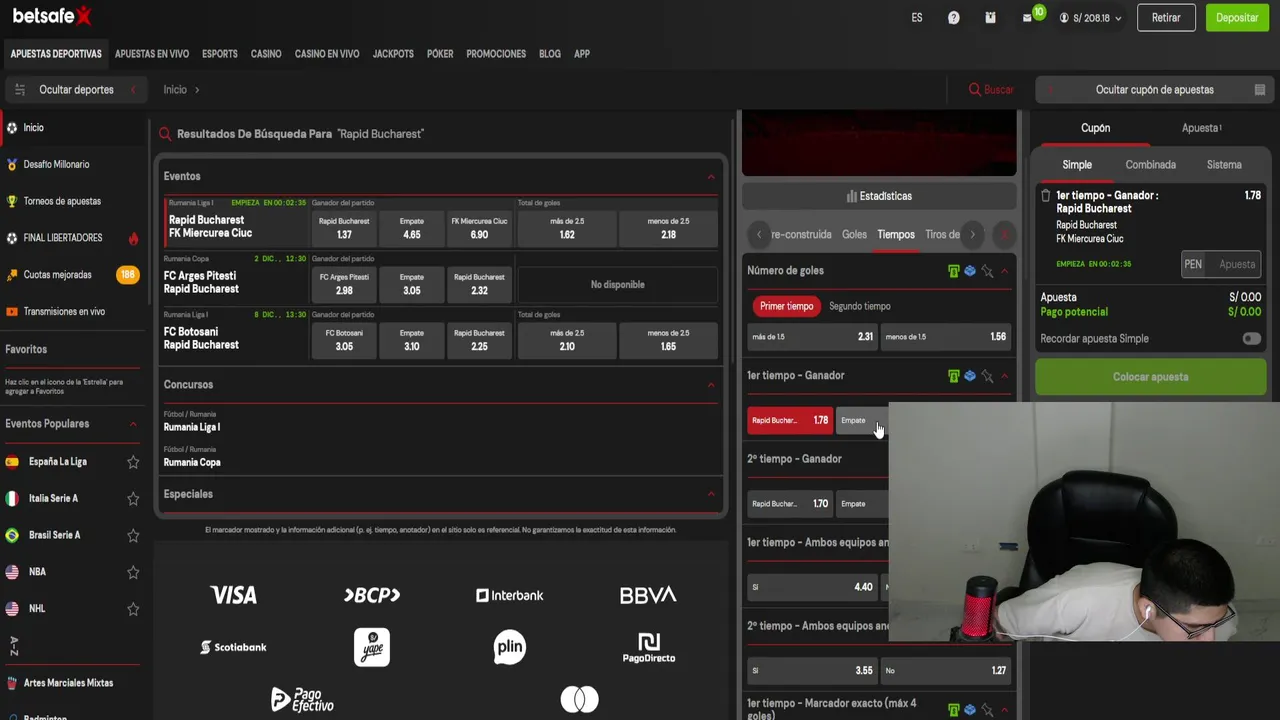Favorite NBA with star icon
The height and width of the screenshot is (720, 1280).
pyautogui.click(x=133, y=572)
